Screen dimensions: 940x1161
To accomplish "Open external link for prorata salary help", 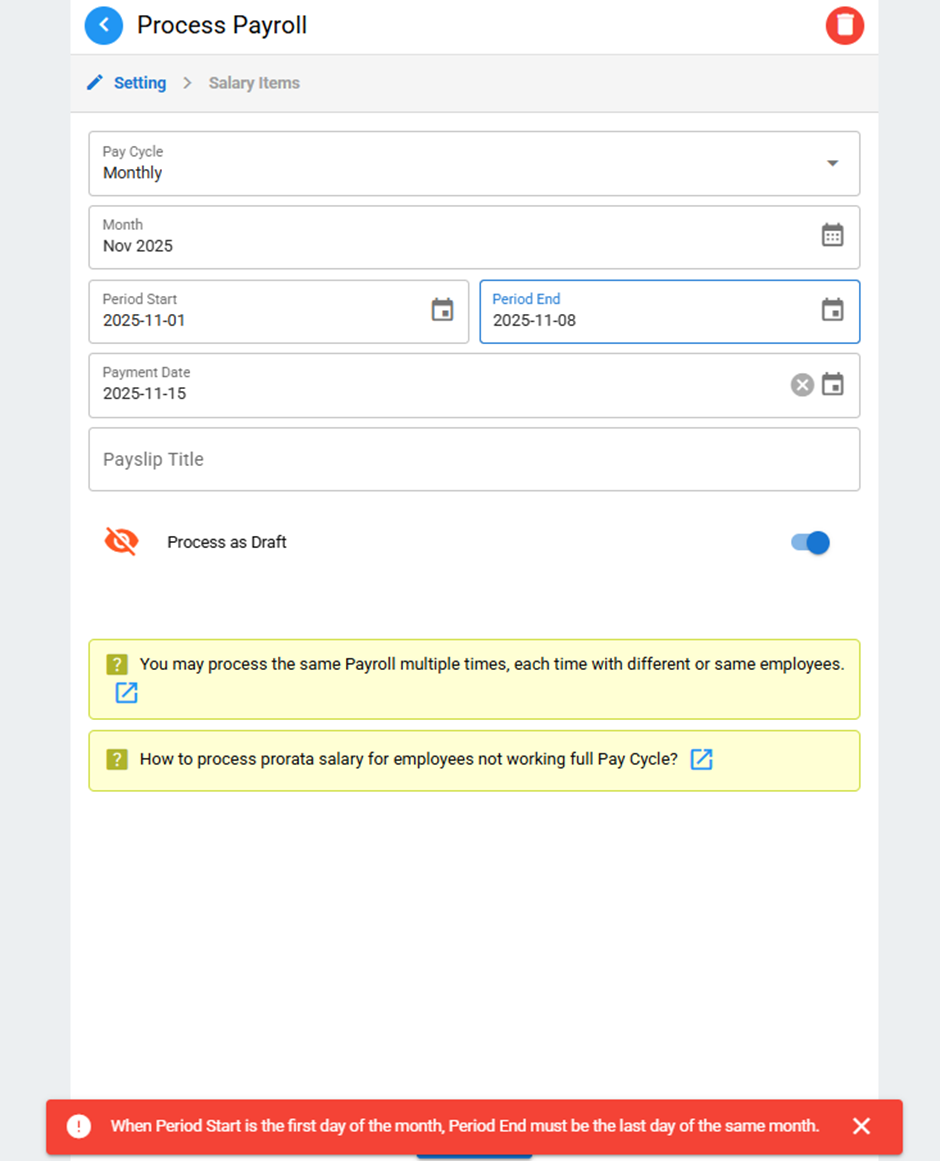I will coord(702,759).
